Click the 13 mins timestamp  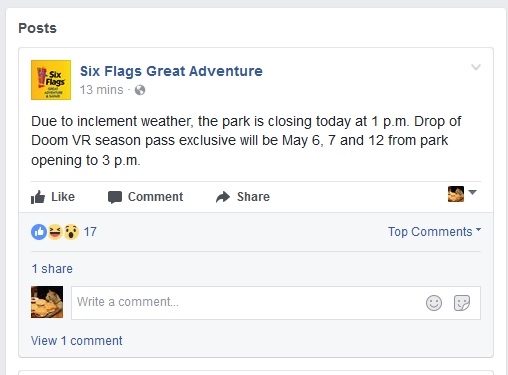pos(101,90)
